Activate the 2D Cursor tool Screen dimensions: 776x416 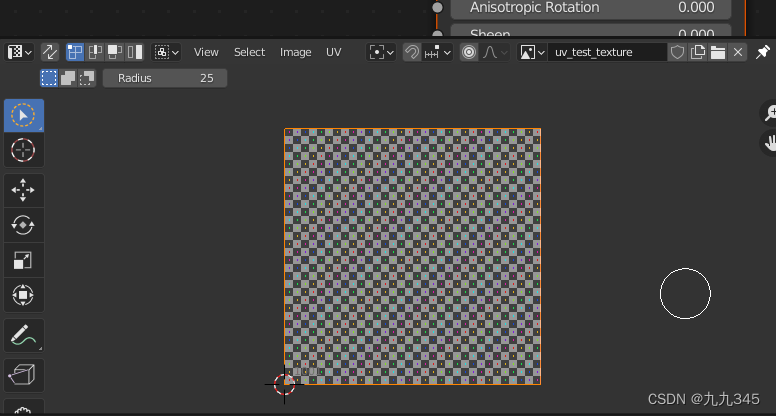22,151
